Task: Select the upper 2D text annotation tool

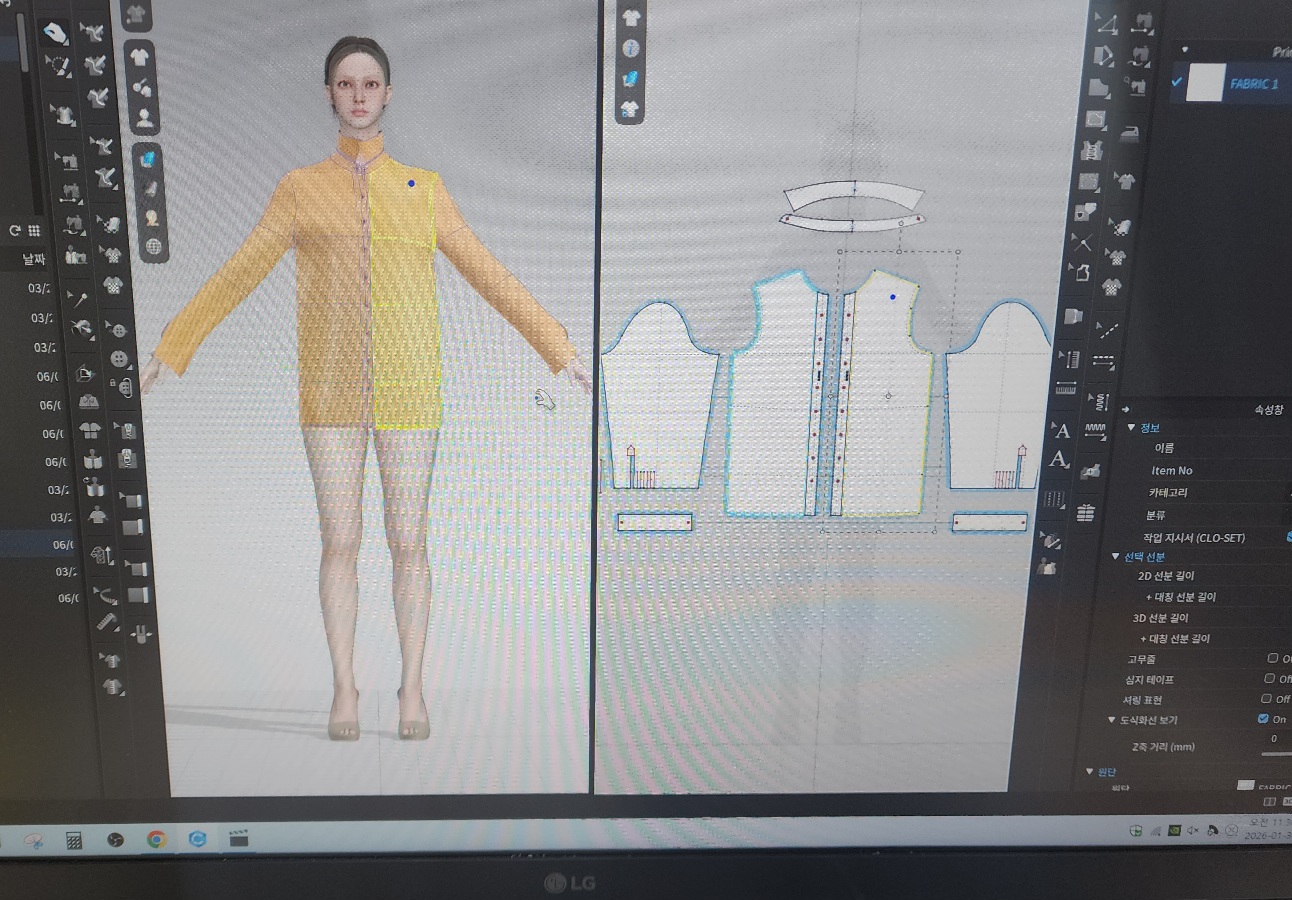Action: click(1062, 431)
